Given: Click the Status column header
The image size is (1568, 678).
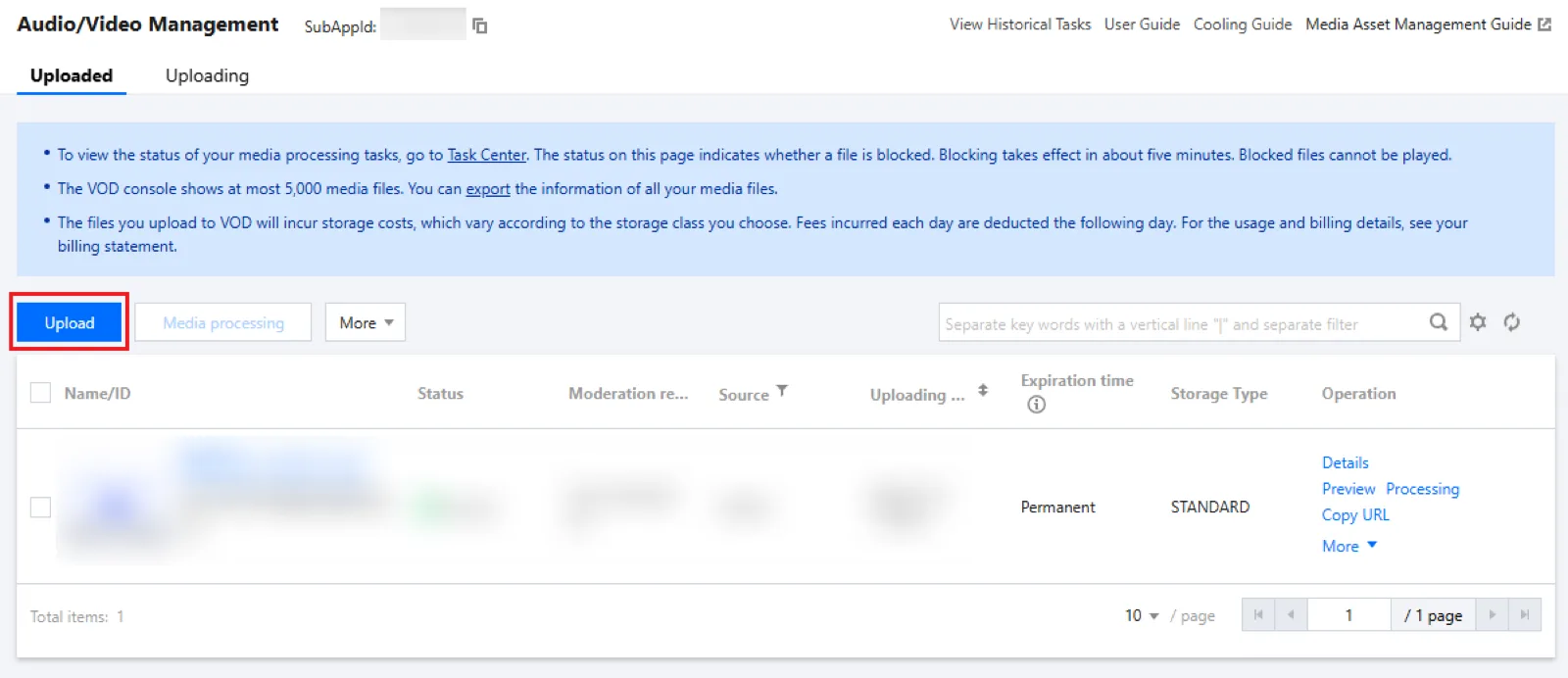Looking at the screenshot, I should tap(440, 393).
